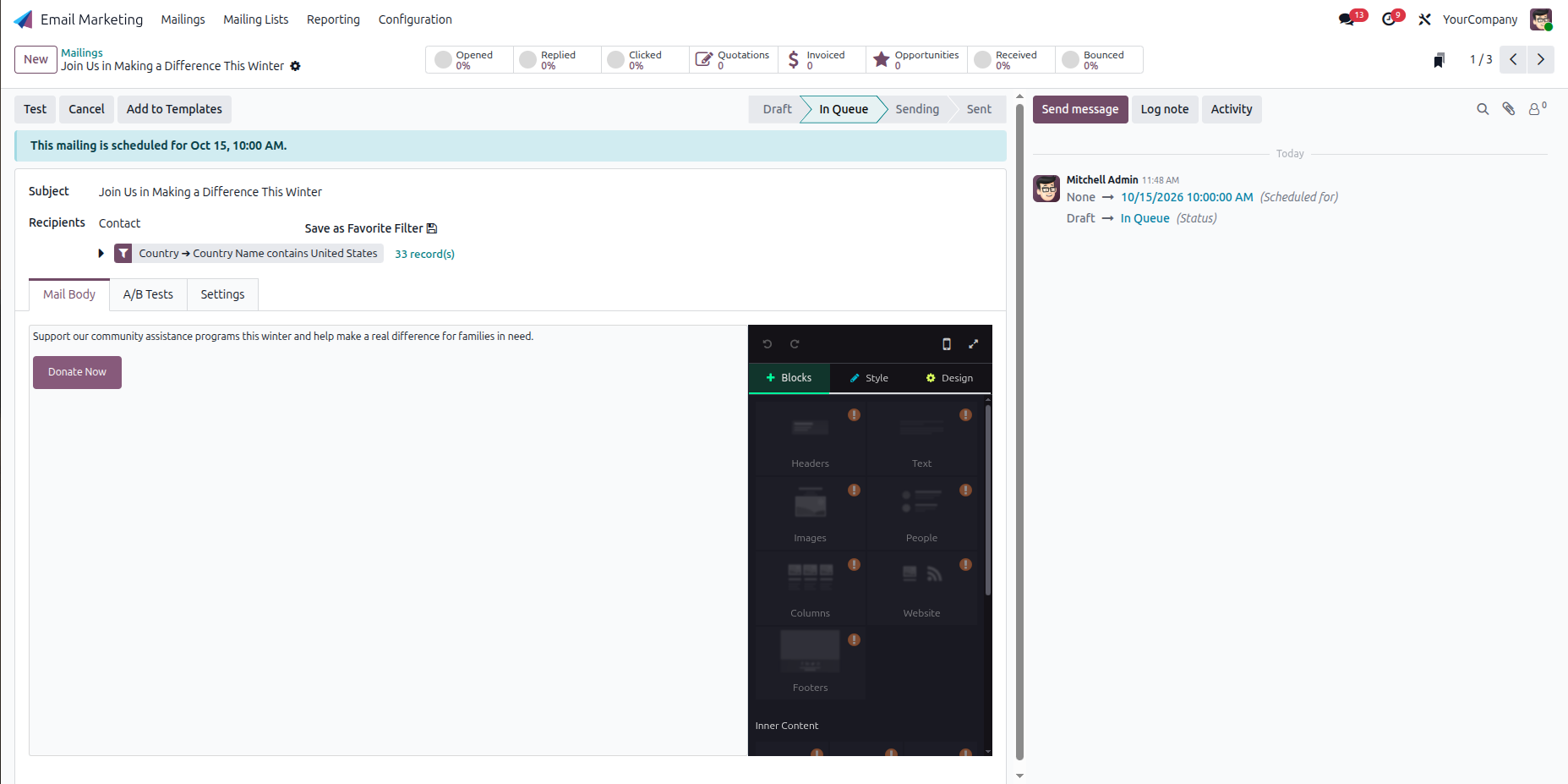Switch to the A/B Tests tab

click(148, 294)
